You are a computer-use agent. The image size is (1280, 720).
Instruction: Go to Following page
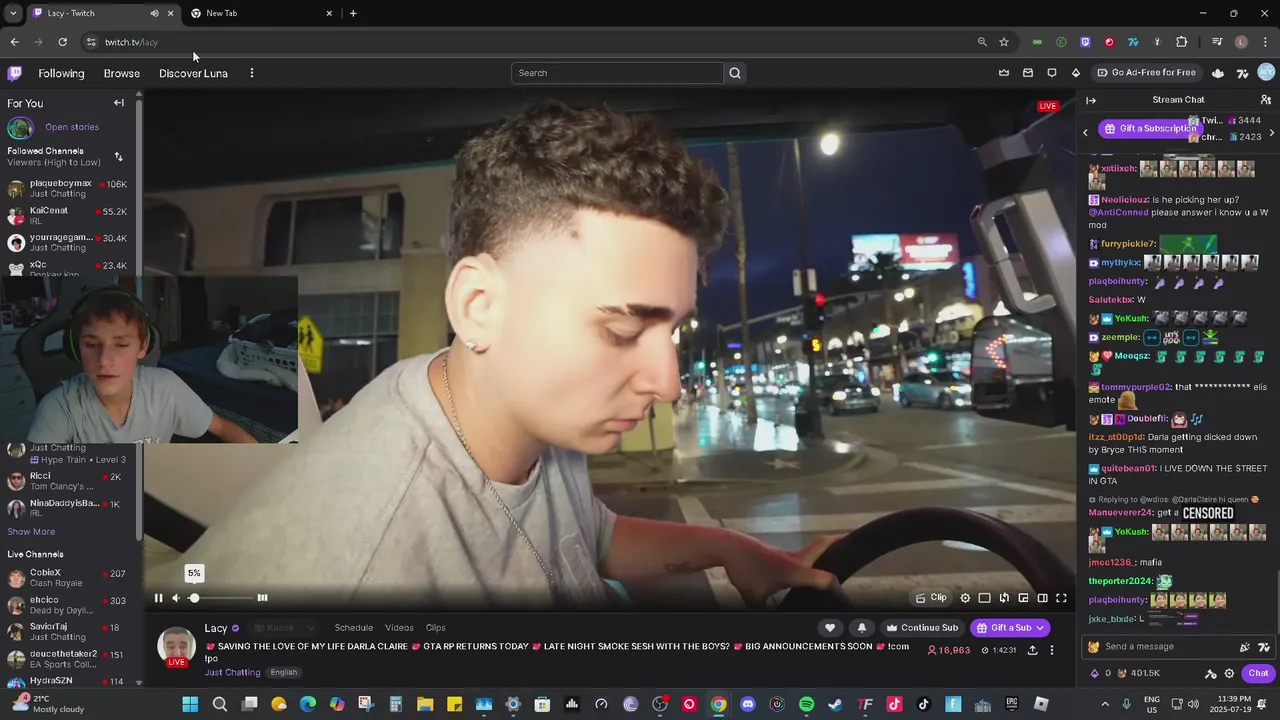(61, 73)
